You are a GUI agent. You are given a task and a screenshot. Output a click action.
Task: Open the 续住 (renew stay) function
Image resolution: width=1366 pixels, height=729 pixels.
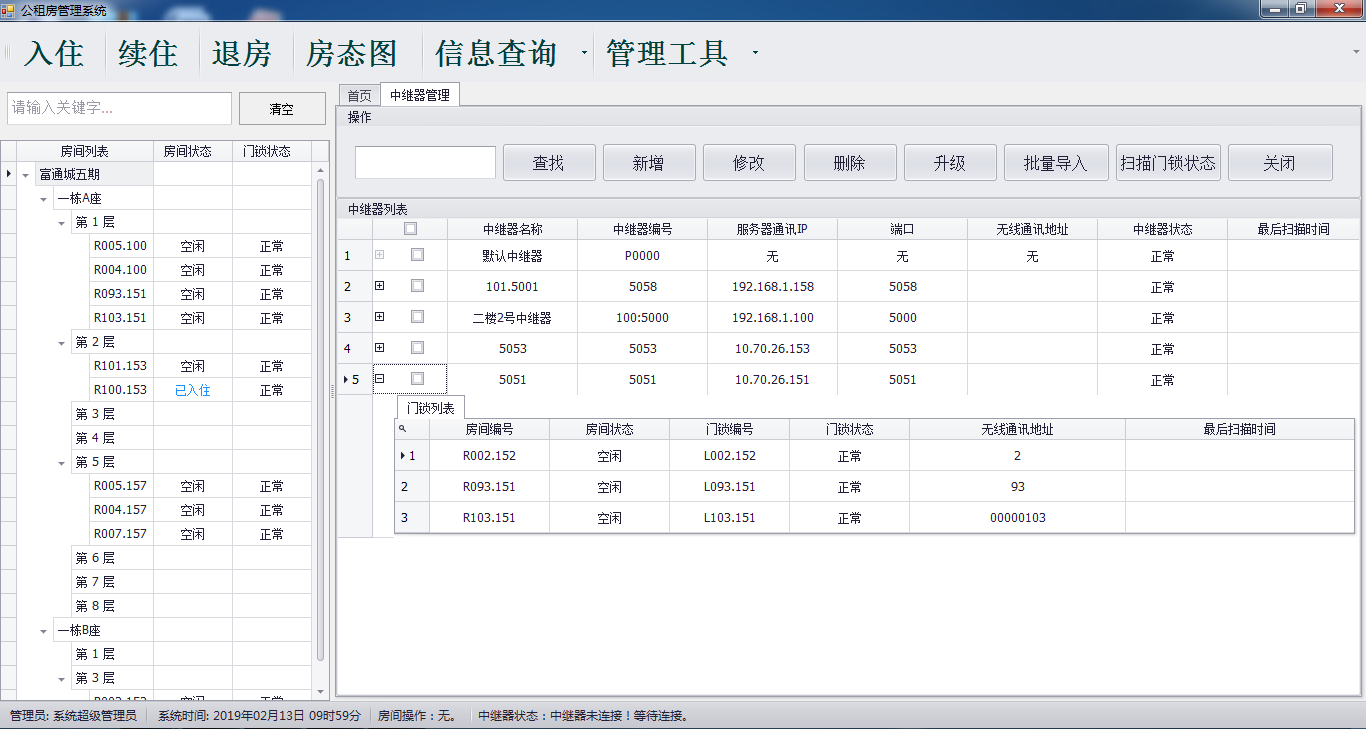click(147, 55)
